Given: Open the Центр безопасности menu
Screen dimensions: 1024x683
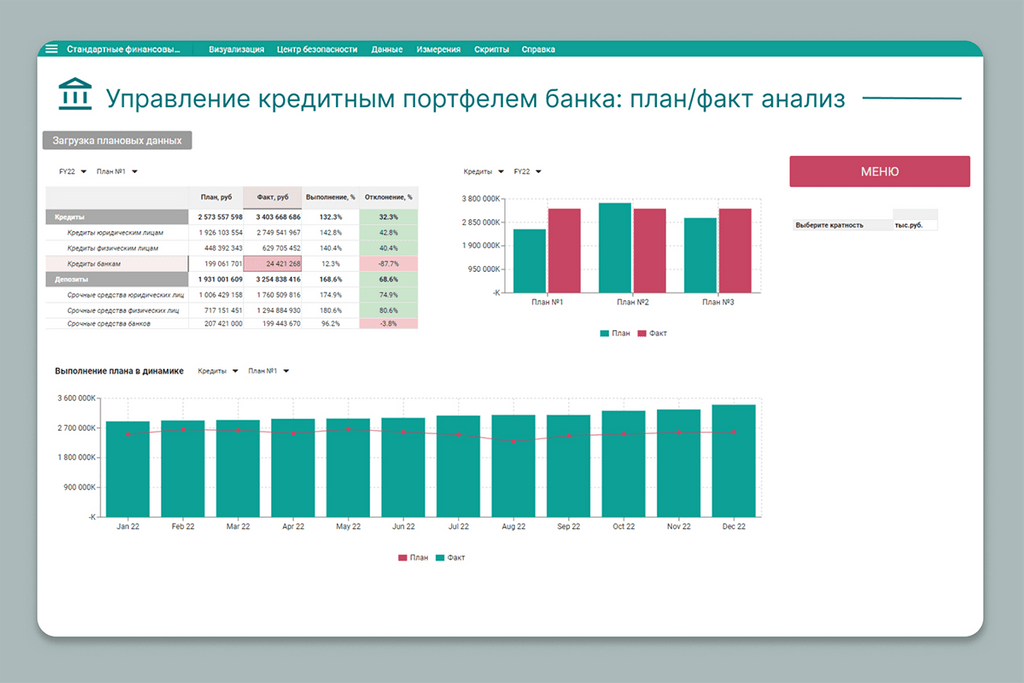Looking at the screenshot, I should pyautogui.click(x=317, y=49).
